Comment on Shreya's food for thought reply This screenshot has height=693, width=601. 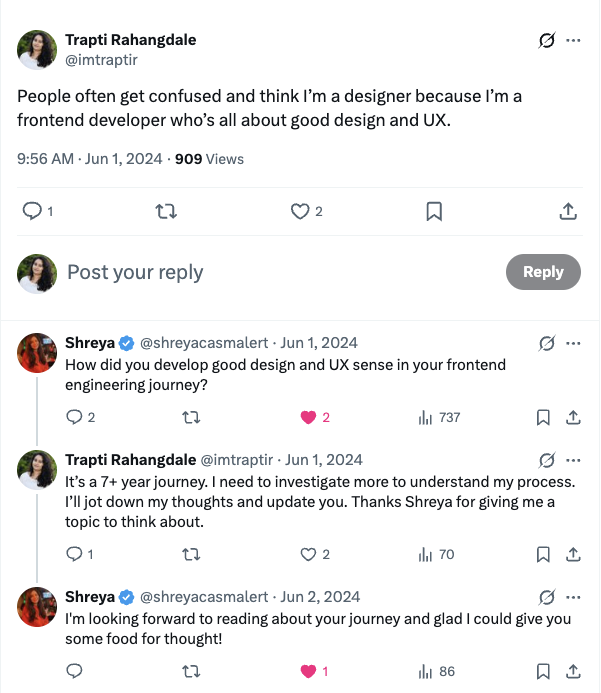pyautogui.click(x=73, y=671)
